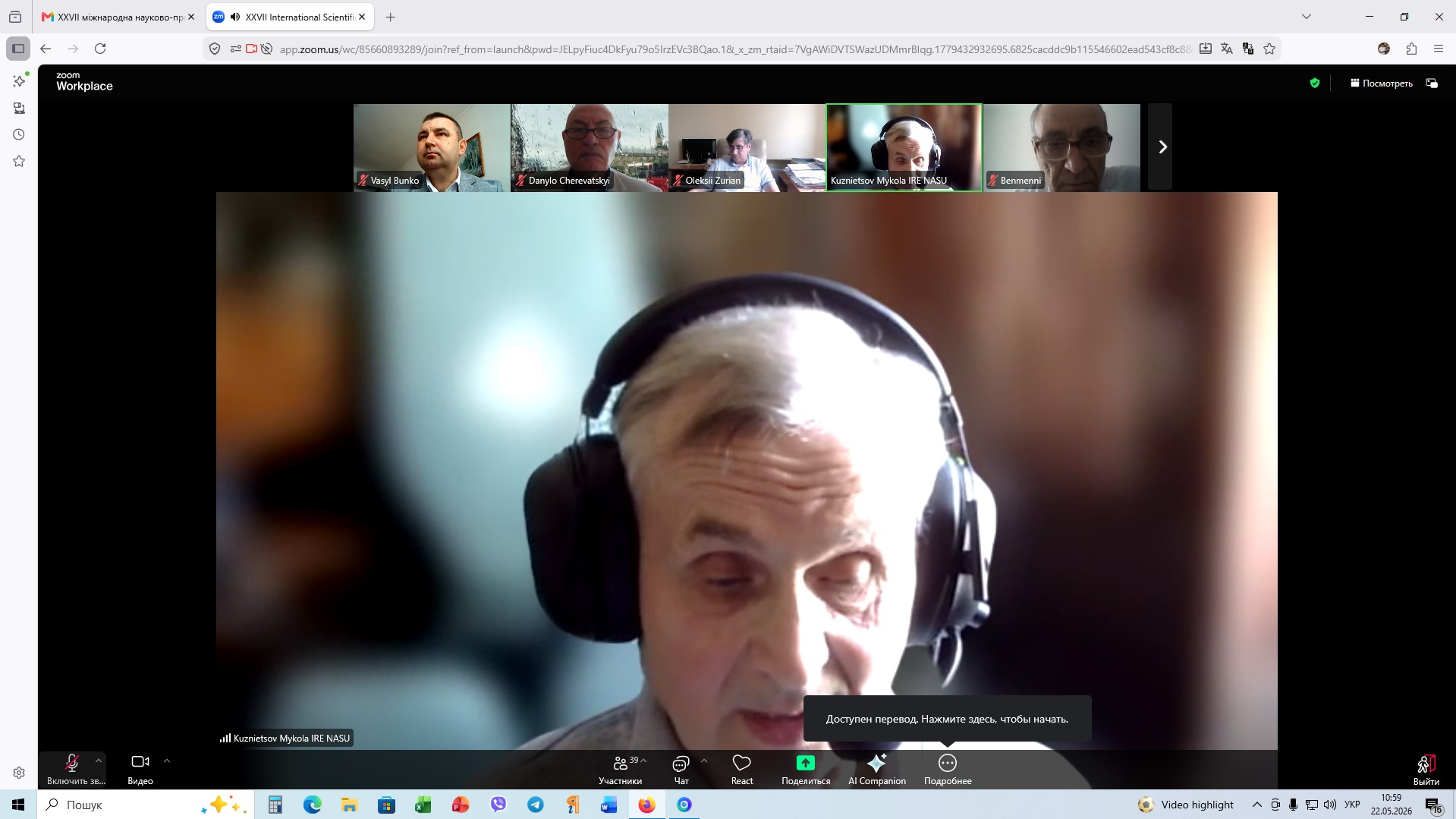Open AI Companion

pyautogui.click(x=877, y=769)
